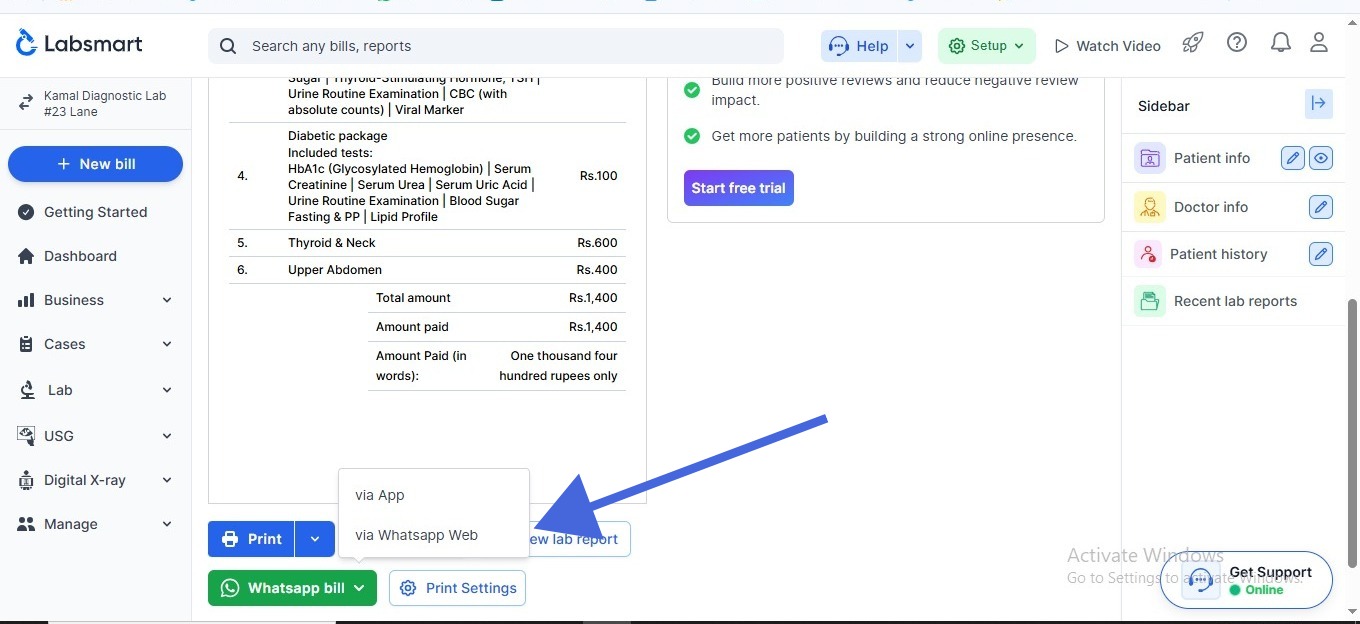Expand the Digital X-ray menu chevron
This screenshot has width=1360, height=624.
pos(167,480)
